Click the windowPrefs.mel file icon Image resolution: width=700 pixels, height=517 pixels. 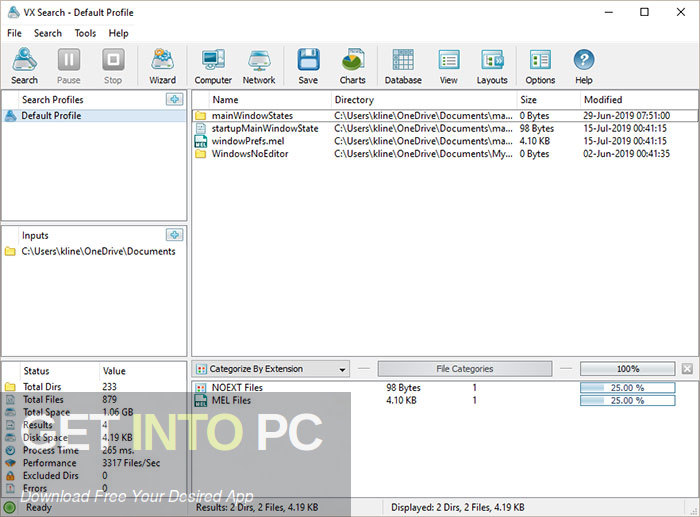200,141
